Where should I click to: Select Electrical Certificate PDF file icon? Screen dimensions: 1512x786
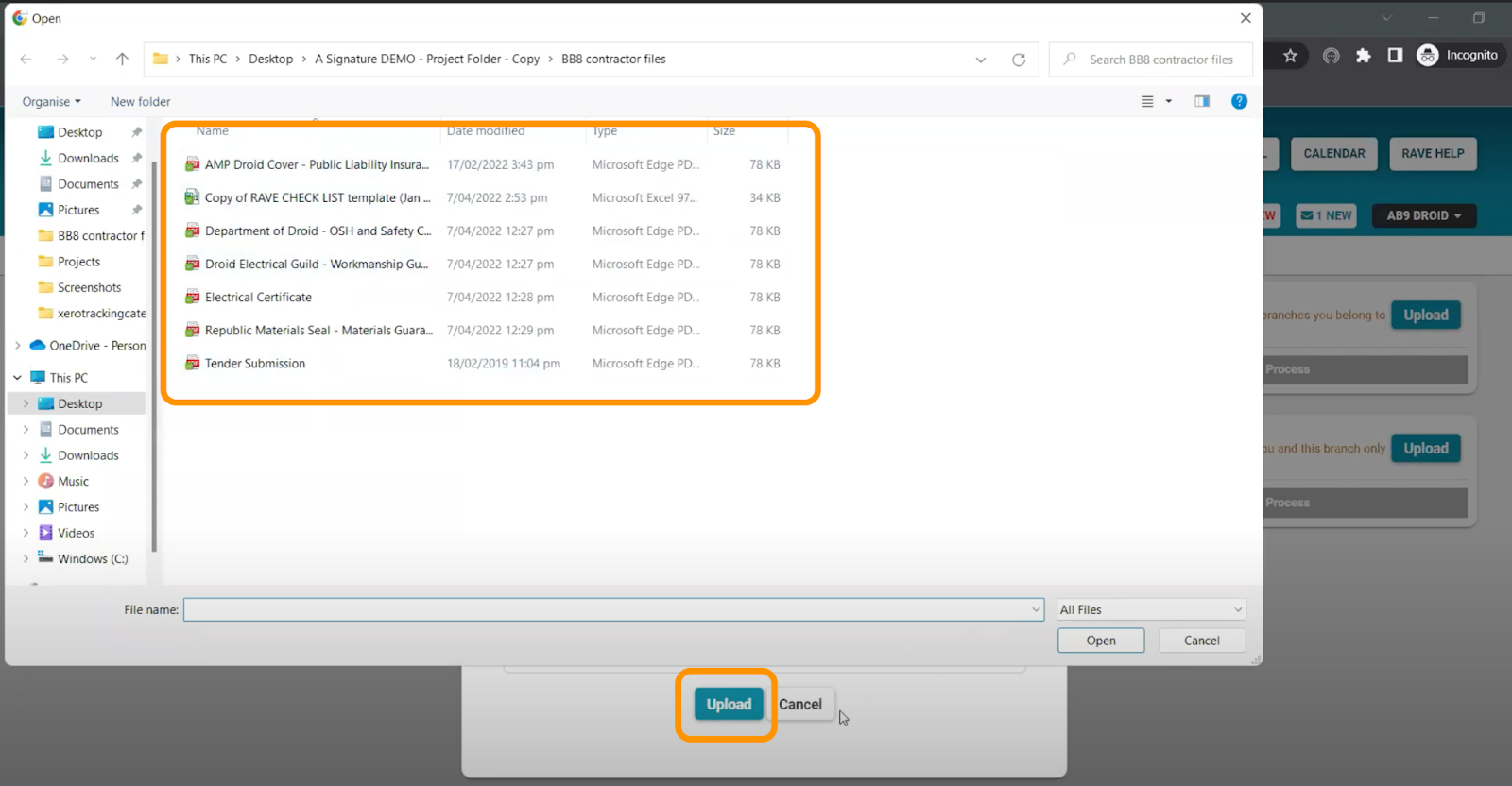[192, 297]
